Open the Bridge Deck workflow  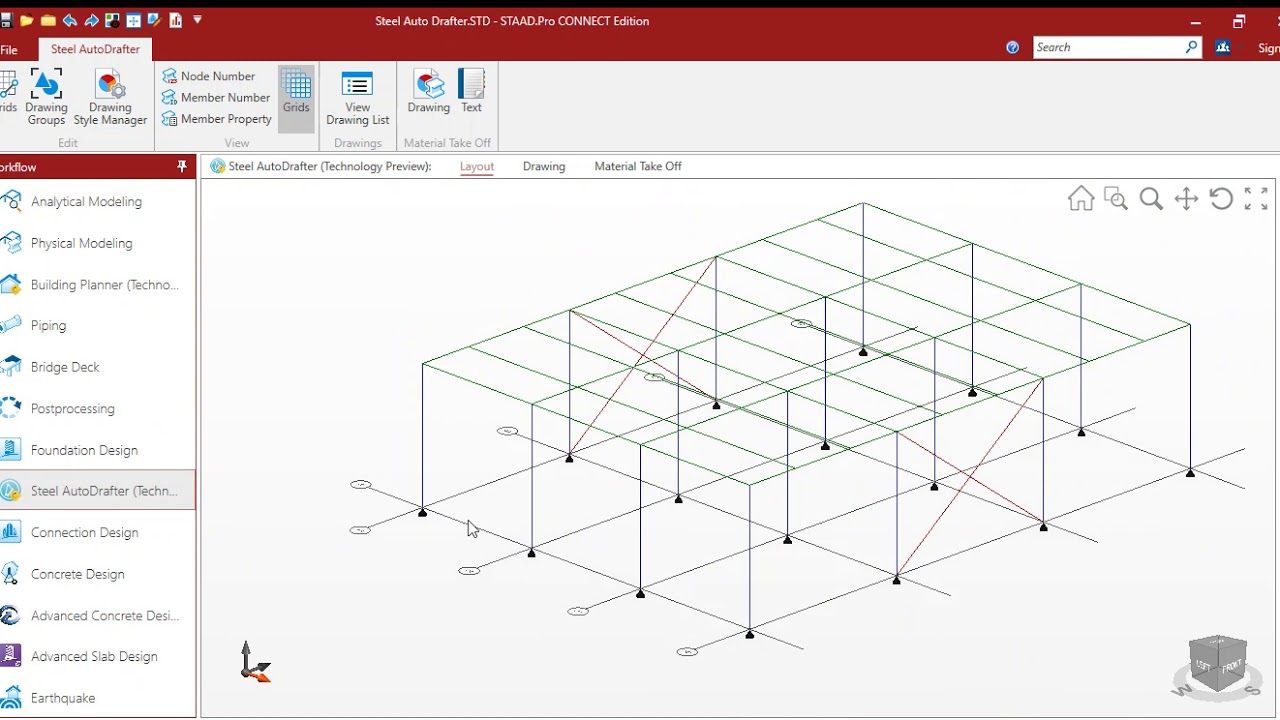click(98, 367)
